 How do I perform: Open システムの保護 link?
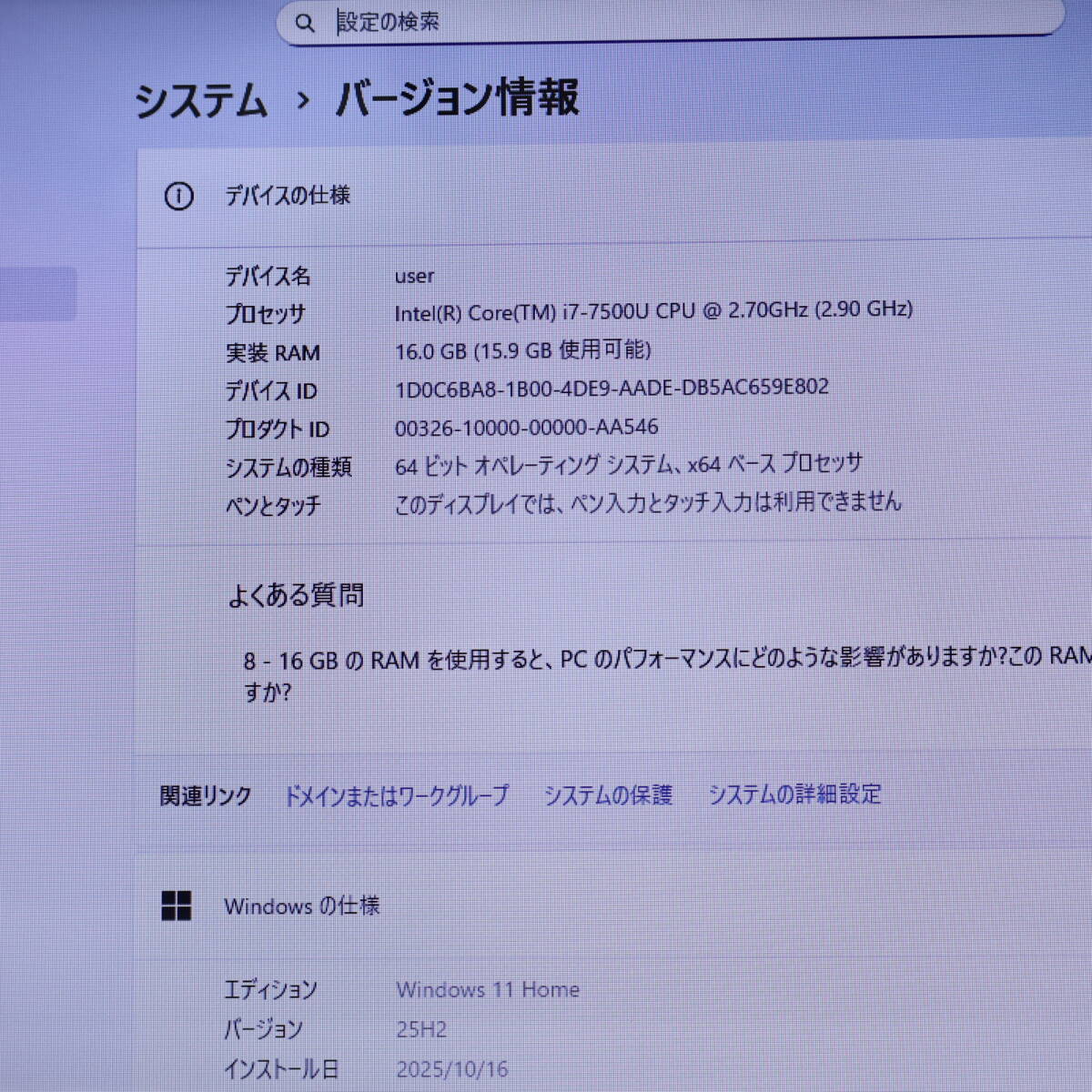pyautogui.click(x=608, y=795)
